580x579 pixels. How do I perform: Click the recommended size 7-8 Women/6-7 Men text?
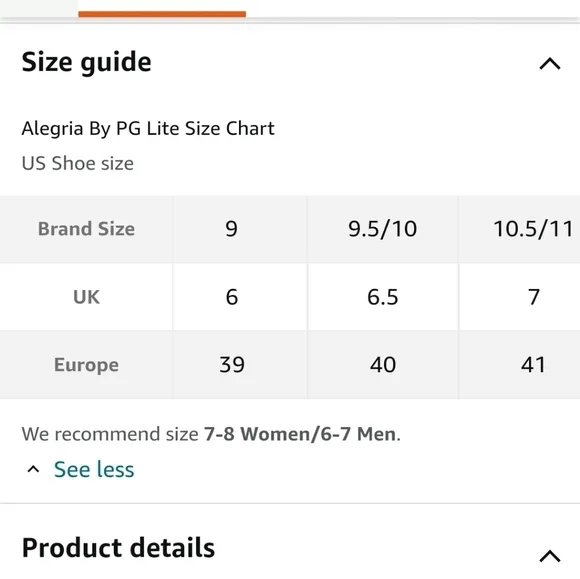point(301,434)
